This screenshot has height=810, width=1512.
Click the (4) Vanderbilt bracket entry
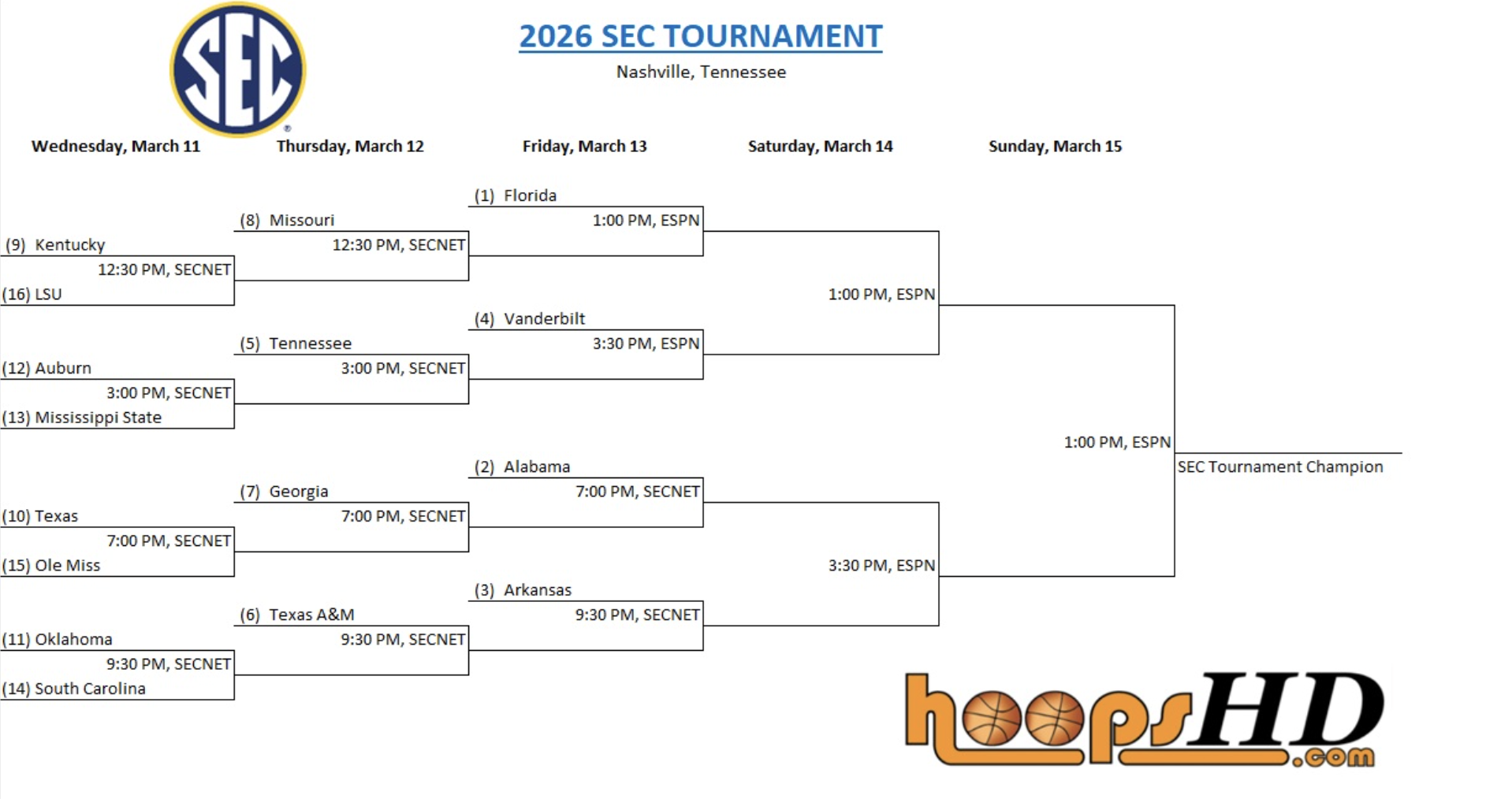point(530,318)
